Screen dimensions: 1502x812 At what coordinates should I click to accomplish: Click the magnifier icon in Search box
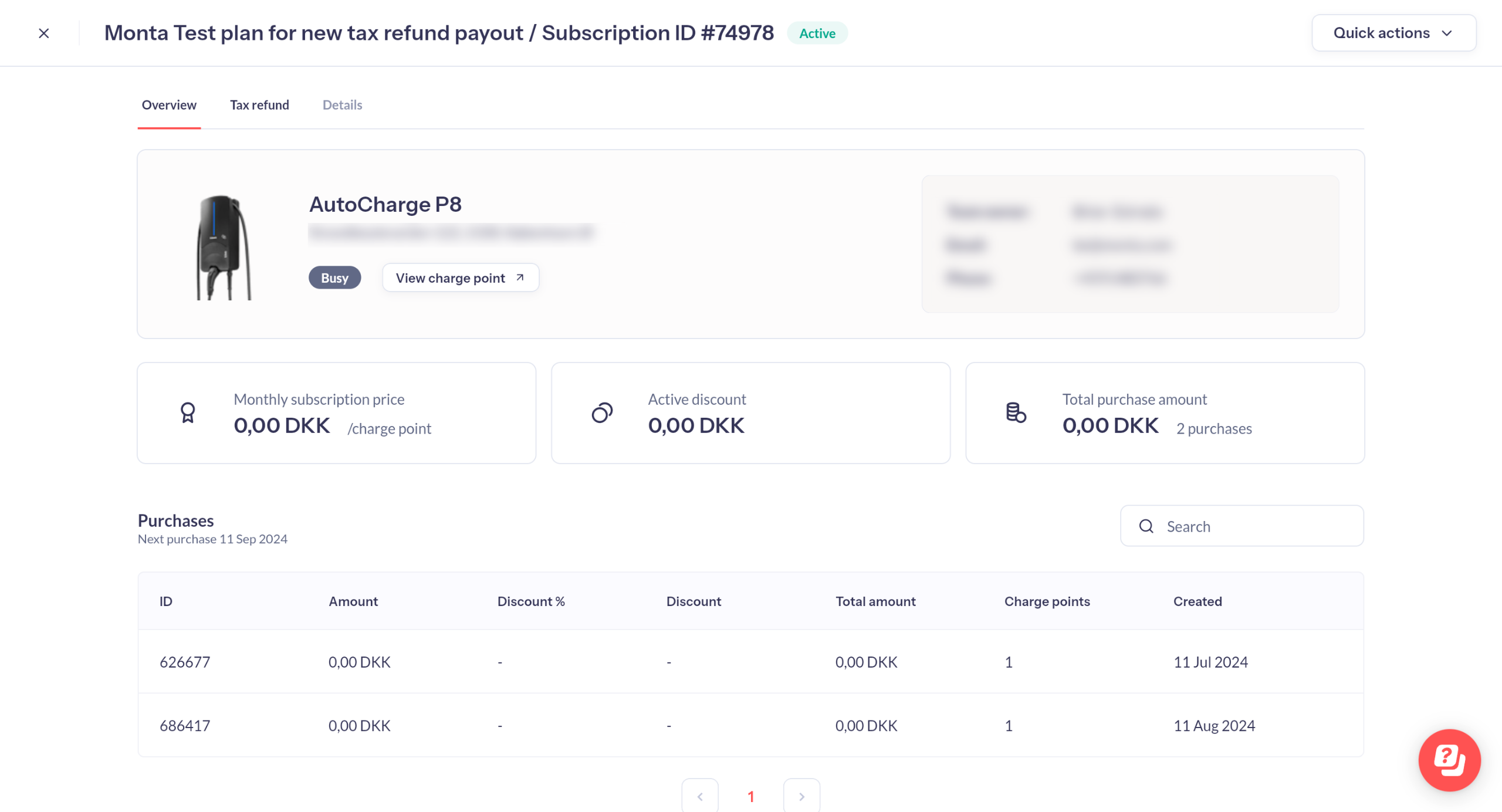[1146, 526]
